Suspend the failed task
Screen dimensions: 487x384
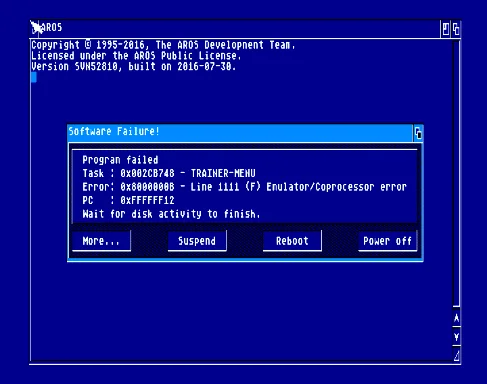[197, 241]
